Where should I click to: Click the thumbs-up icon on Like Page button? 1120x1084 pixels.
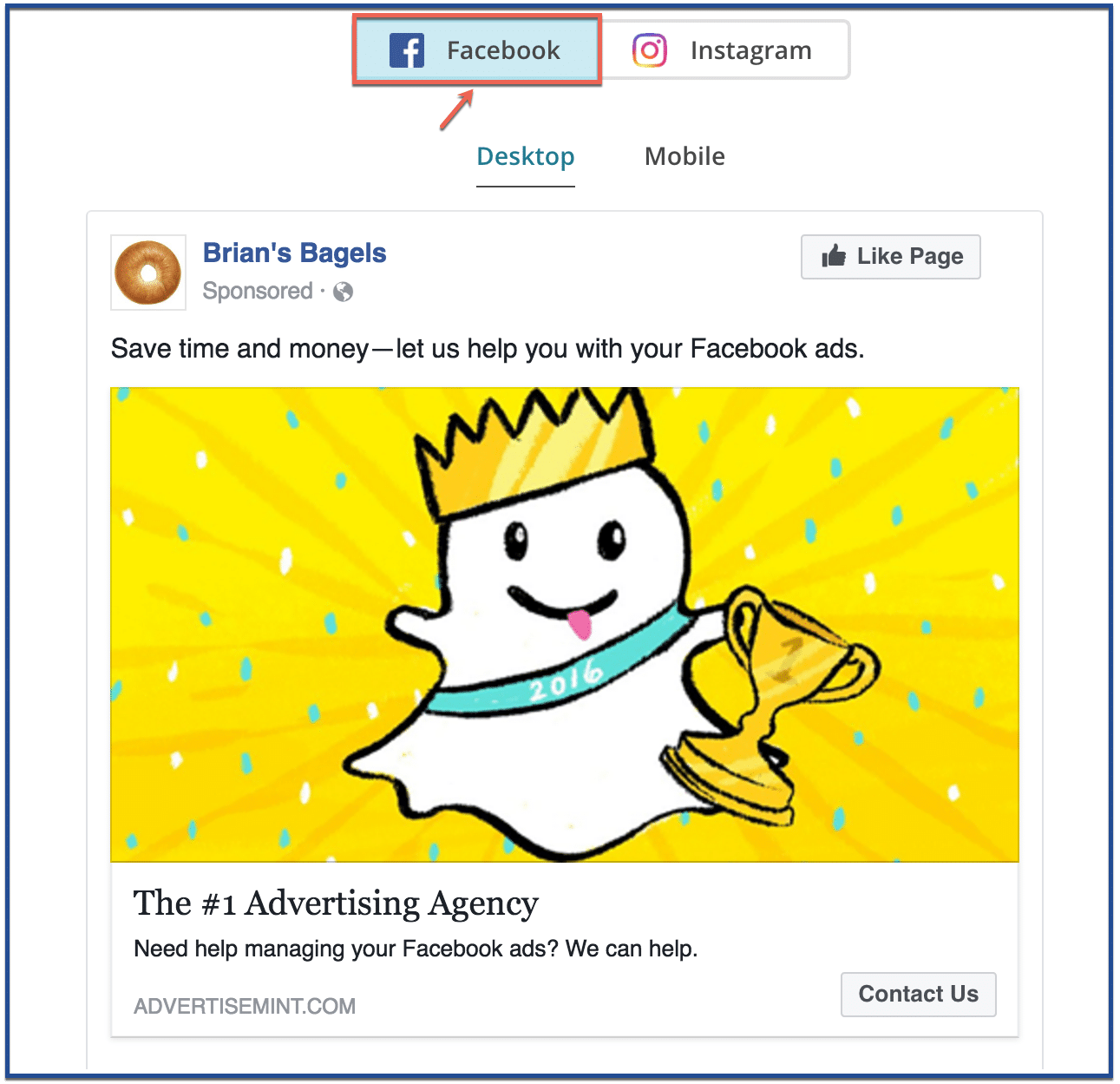point(834,256)
